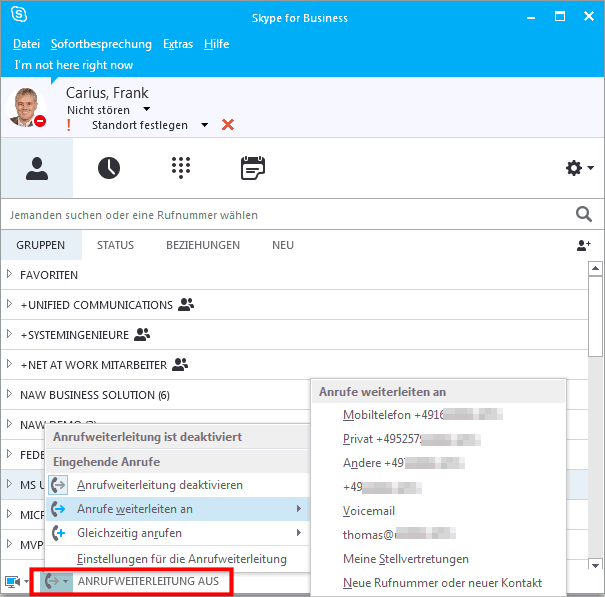Choose Neue Rufnummer oder neuer Kontakt
Viewport: 605px width, 597px height.
tap(438, 583)
